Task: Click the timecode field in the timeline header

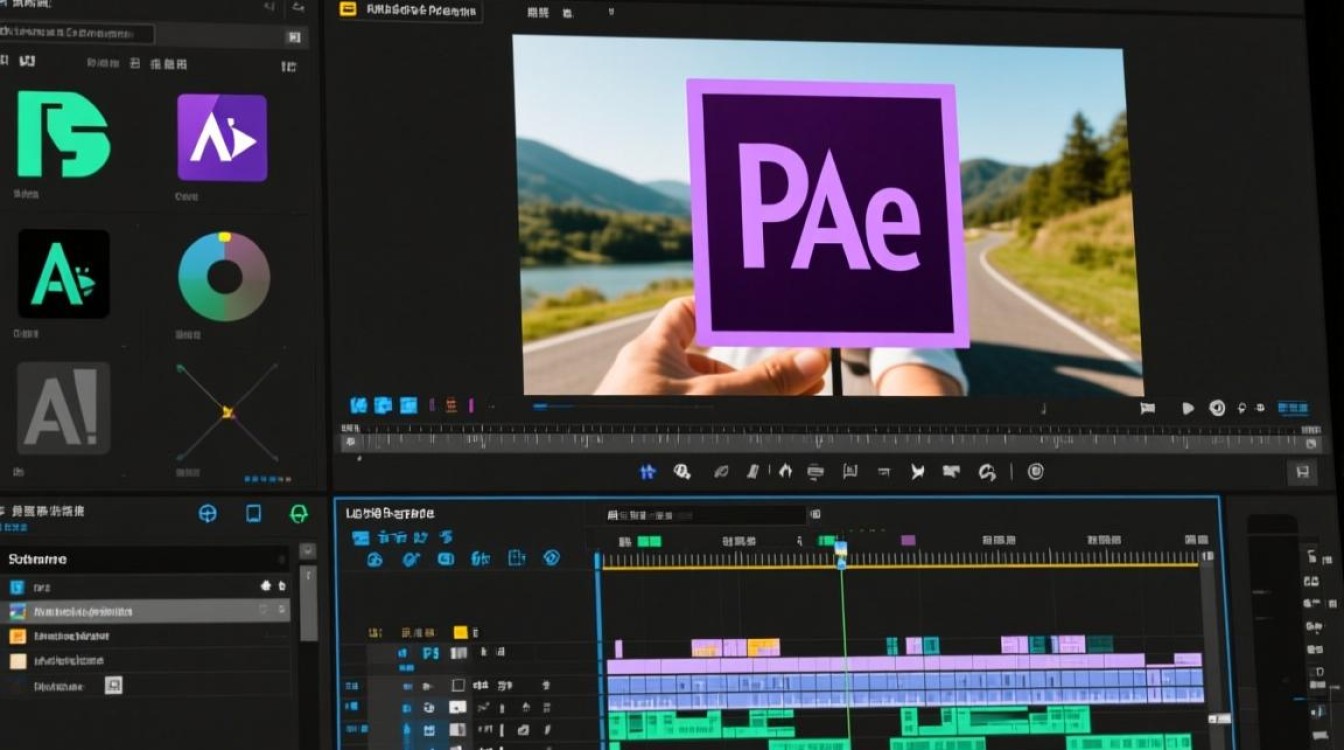Action: (x=704, y=515)
